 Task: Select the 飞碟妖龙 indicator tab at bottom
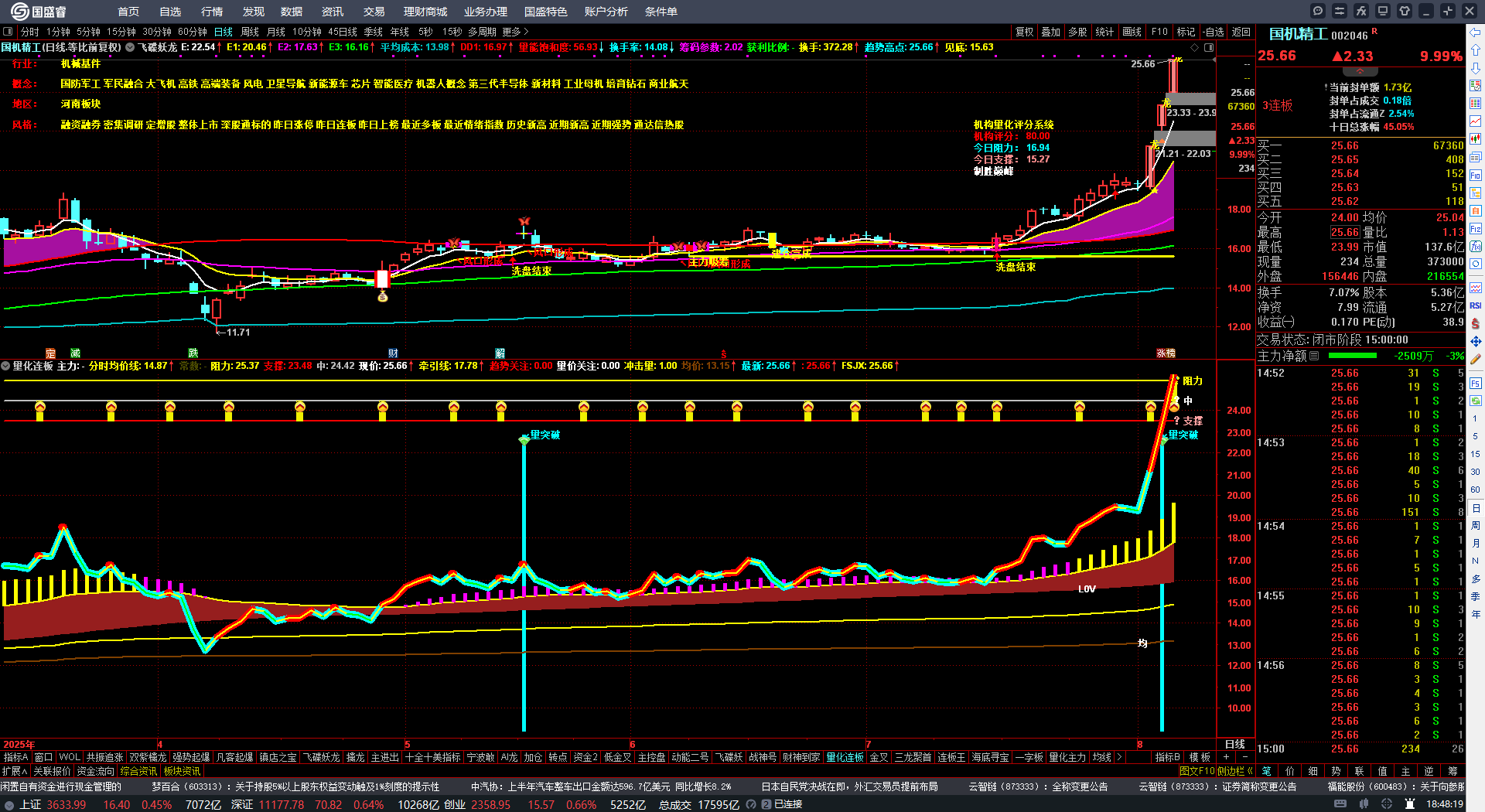321,757
